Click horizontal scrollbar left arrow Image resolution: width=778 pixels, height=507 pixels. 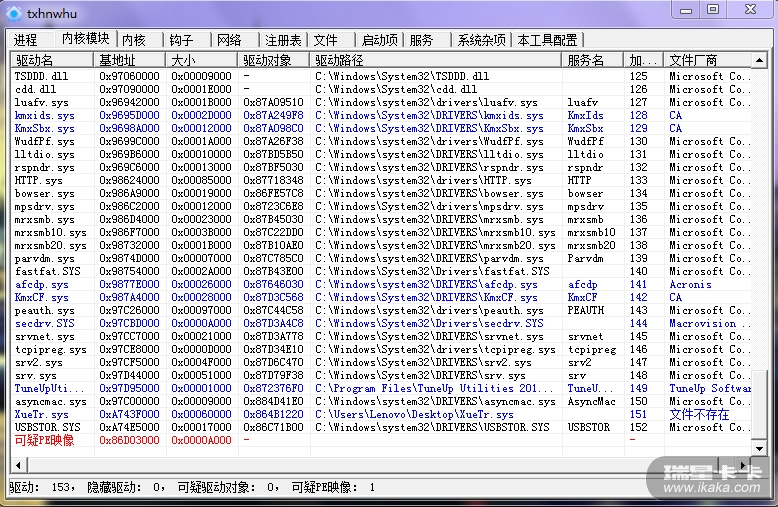[x=18, y=465]
